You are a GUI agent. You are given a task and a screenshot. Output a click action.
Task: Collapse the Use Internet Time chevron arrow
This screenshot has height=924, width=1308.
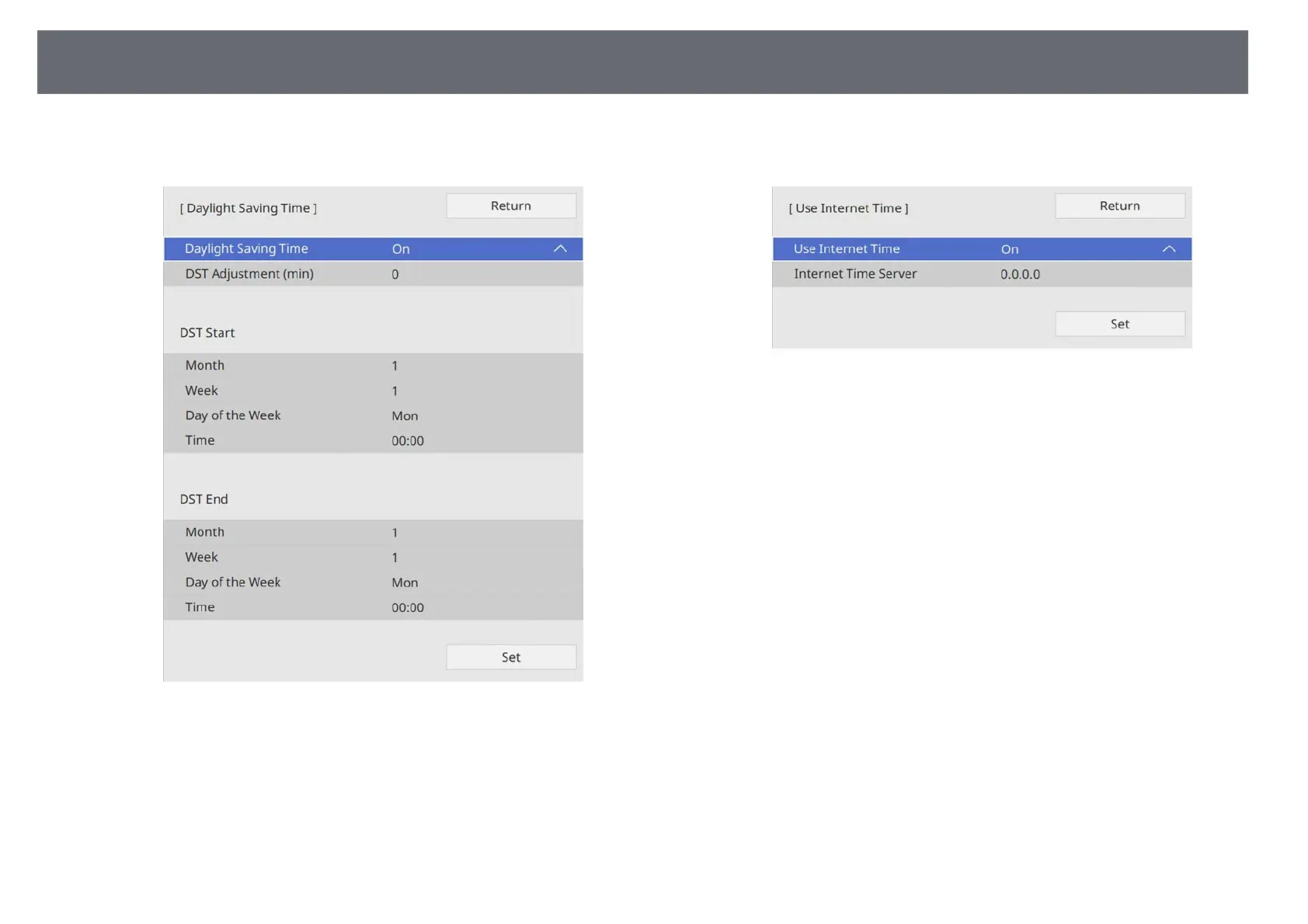click(1169, 248)
